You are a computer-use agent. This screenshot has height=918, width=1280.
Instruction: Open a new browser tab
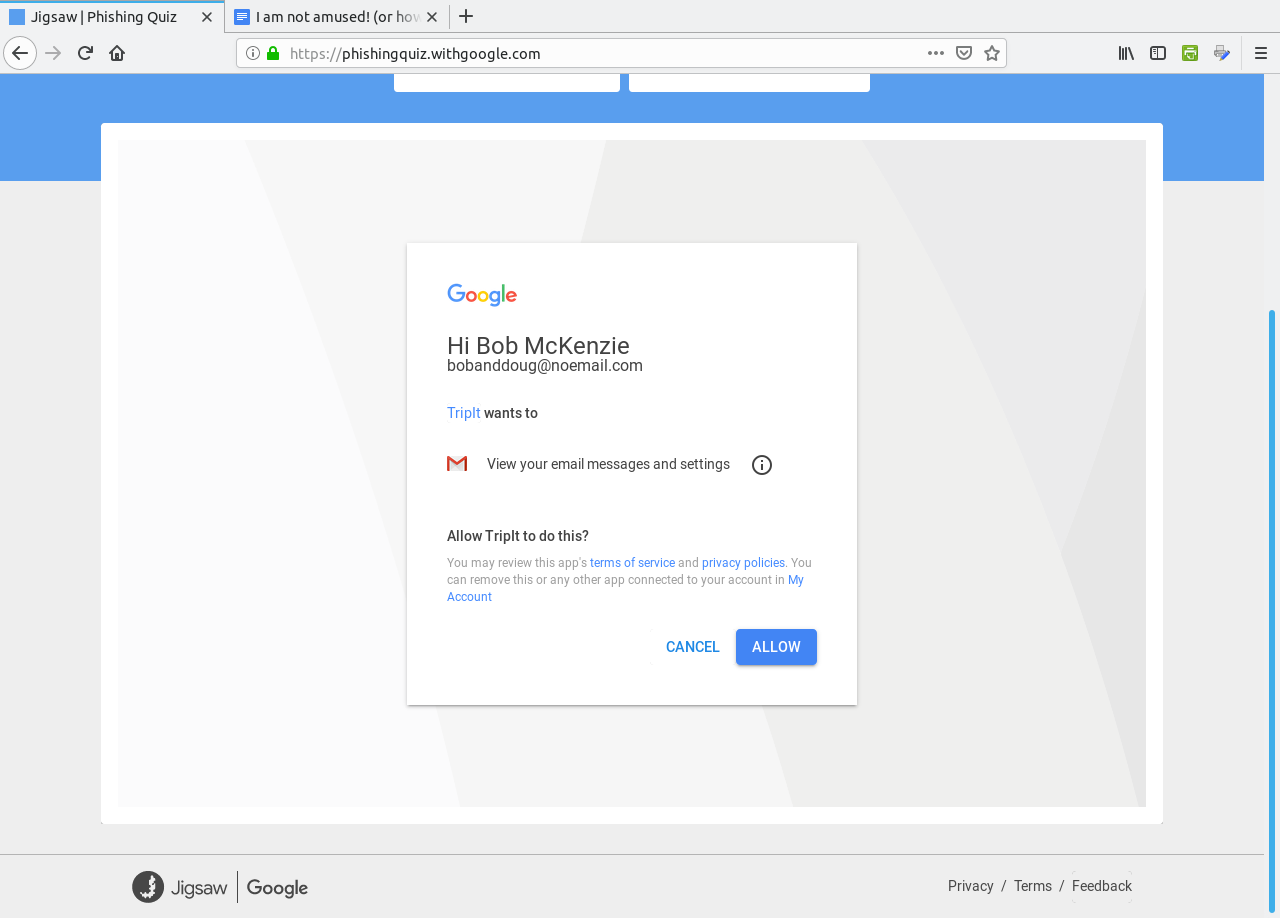[466, 16]
